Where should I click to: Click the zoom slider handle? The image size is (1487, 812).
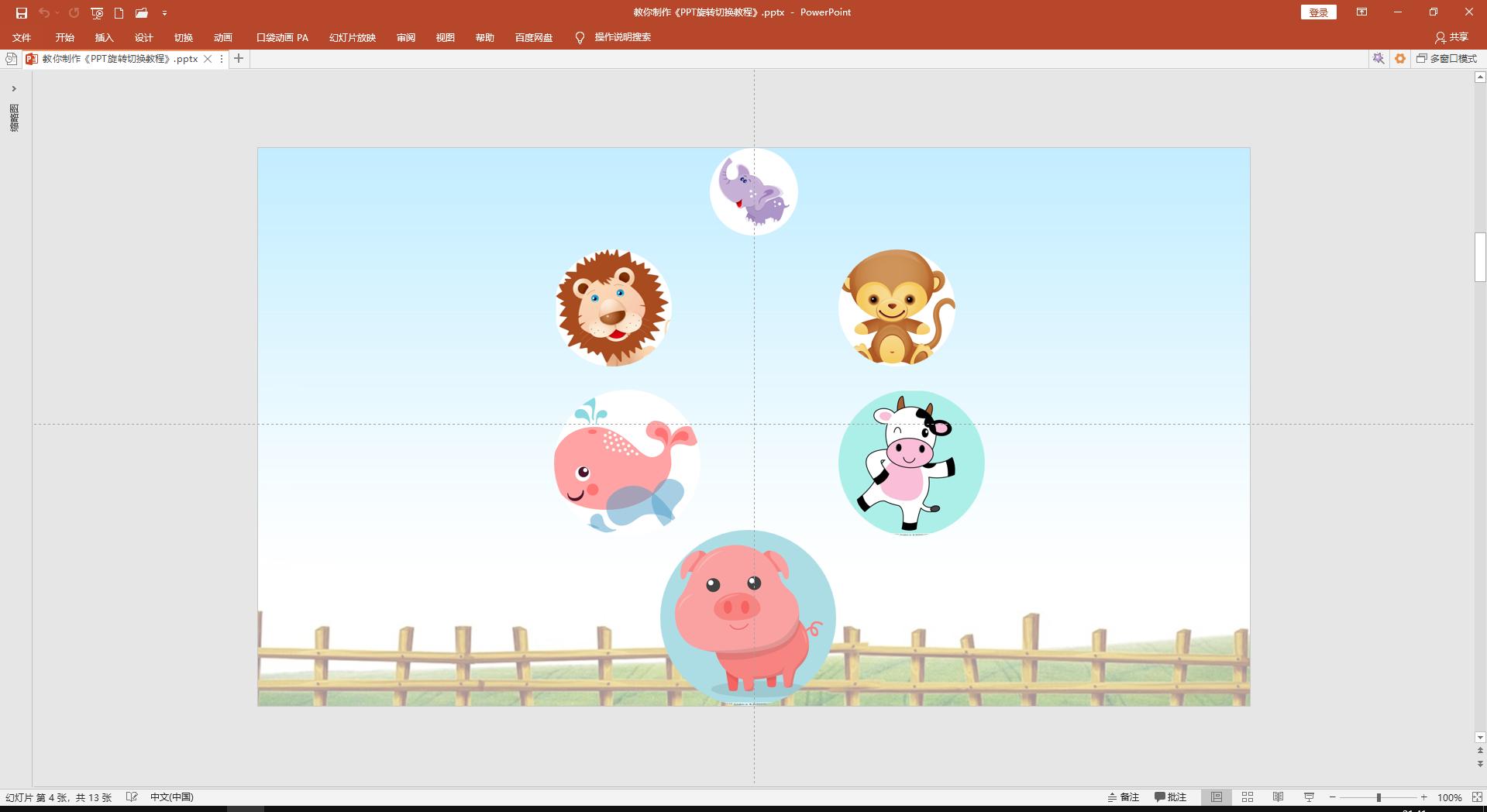point(1379,797)
